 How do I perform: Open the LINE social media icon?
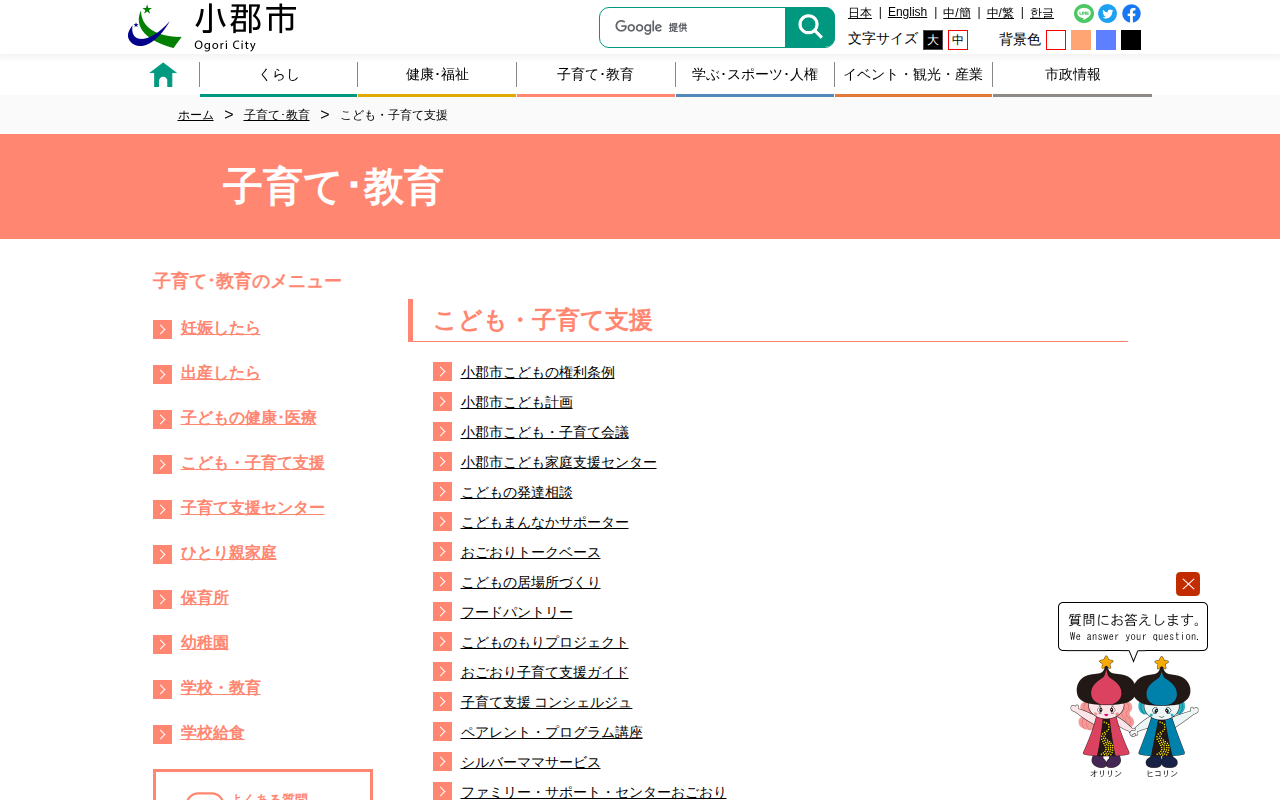[1084, 13]
